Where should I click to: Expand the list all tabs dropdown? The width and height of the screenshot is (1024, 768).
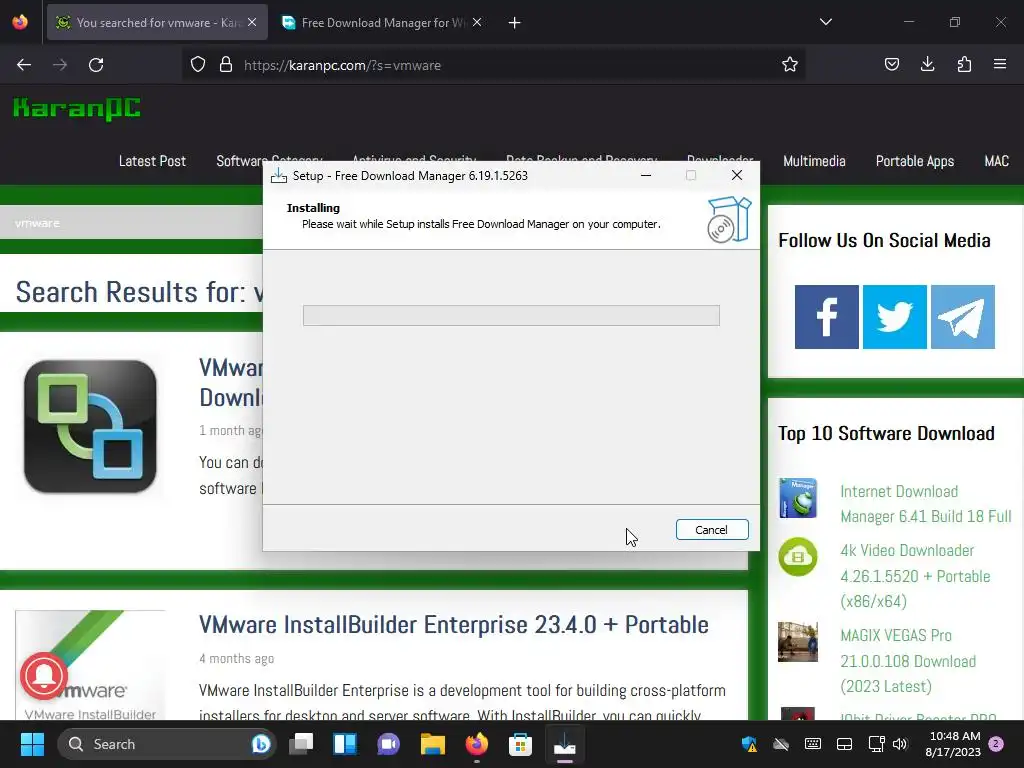coord(825,22)
